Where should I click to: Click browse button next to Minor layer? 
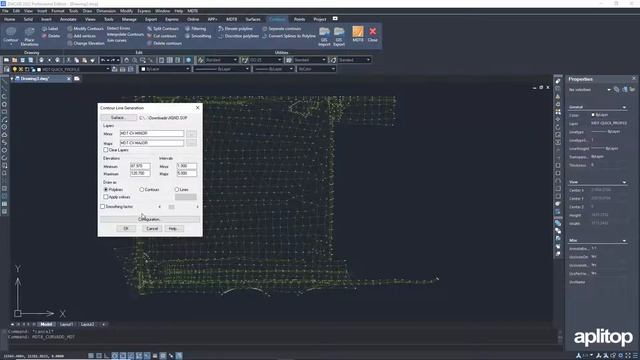[x=191, y=133]
